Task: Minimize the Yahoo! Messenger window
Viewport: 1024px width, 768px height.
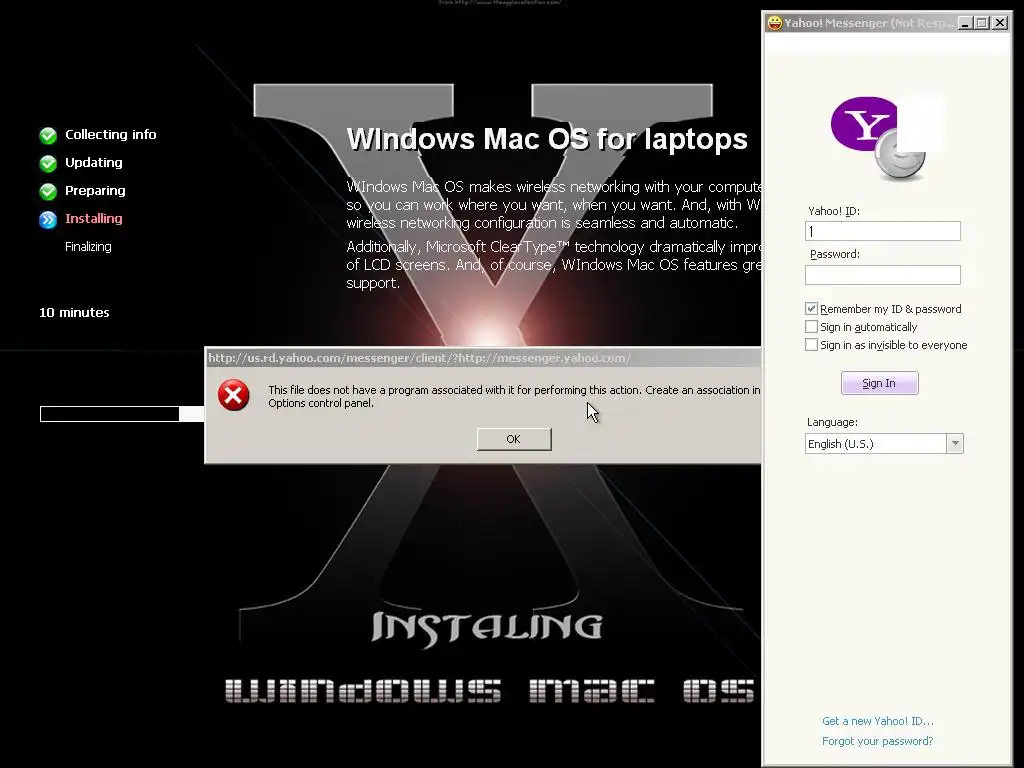Action: (965, 23)
